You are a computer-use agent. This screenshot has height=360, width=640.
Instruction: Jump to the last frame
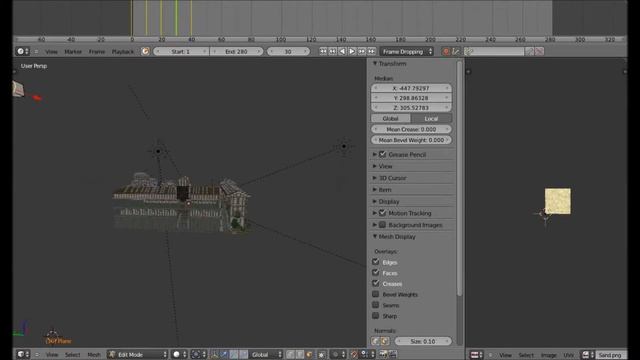tap(371, 51)
